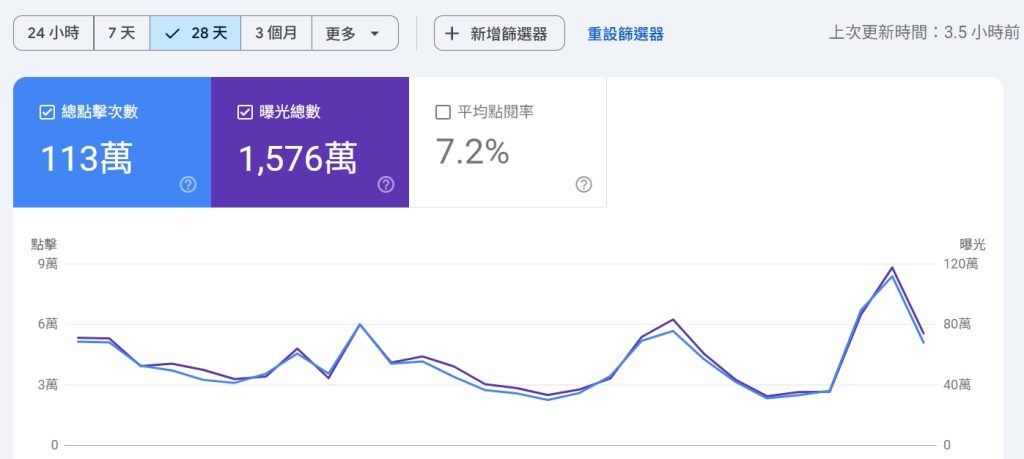
Task: Uncheck the 總點擊次數 checkbox
Action: coord(47,112)
